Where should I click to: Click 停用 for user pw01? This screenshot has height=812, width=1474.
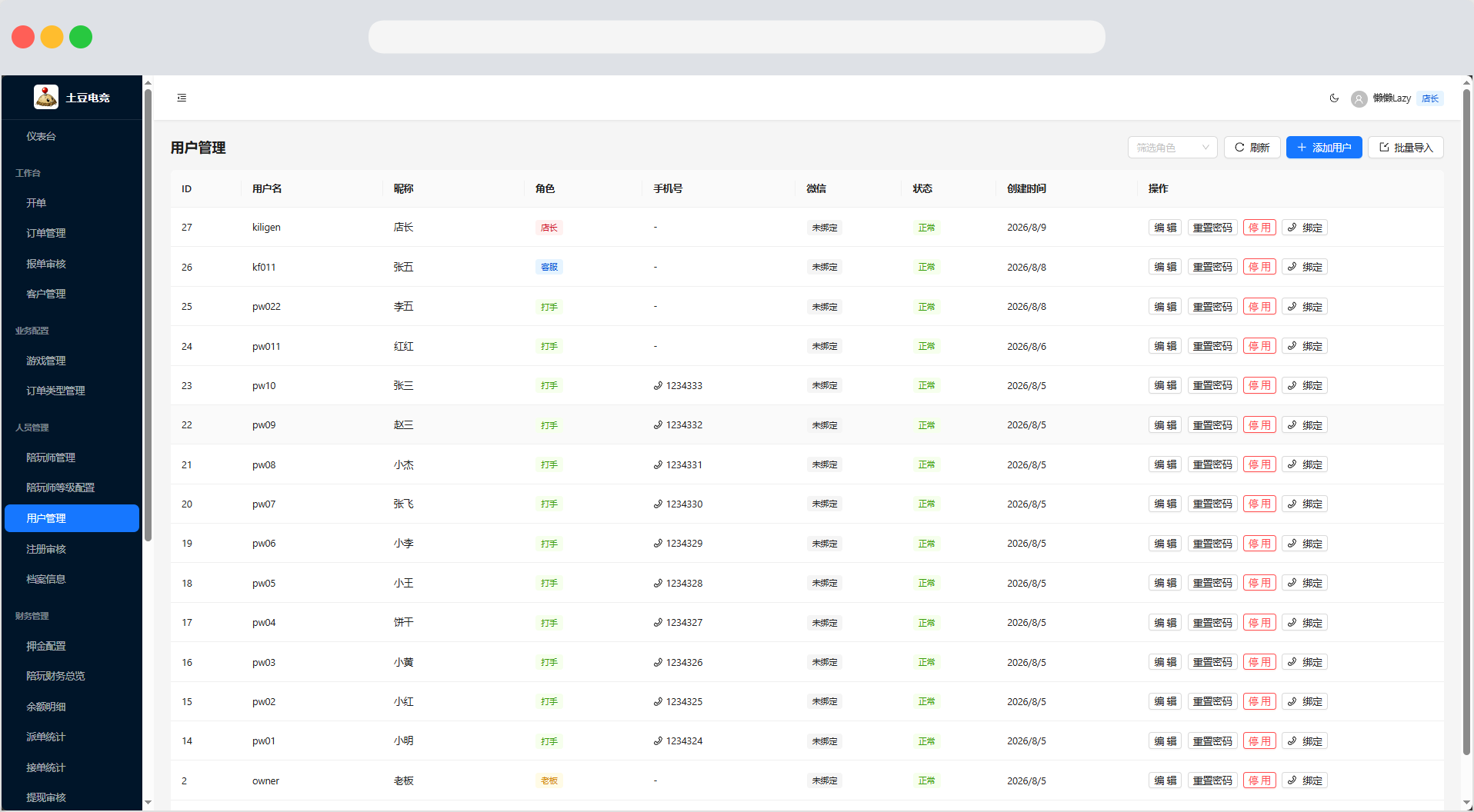pyautogui.click(x=1259, y=741)
